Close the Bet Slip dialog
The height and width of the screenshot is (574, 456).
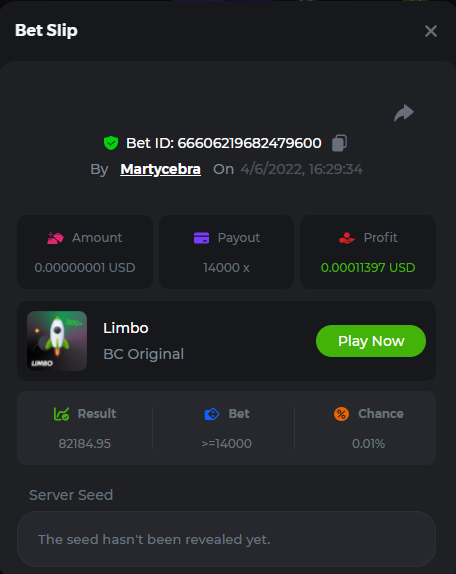click(431, 31)
